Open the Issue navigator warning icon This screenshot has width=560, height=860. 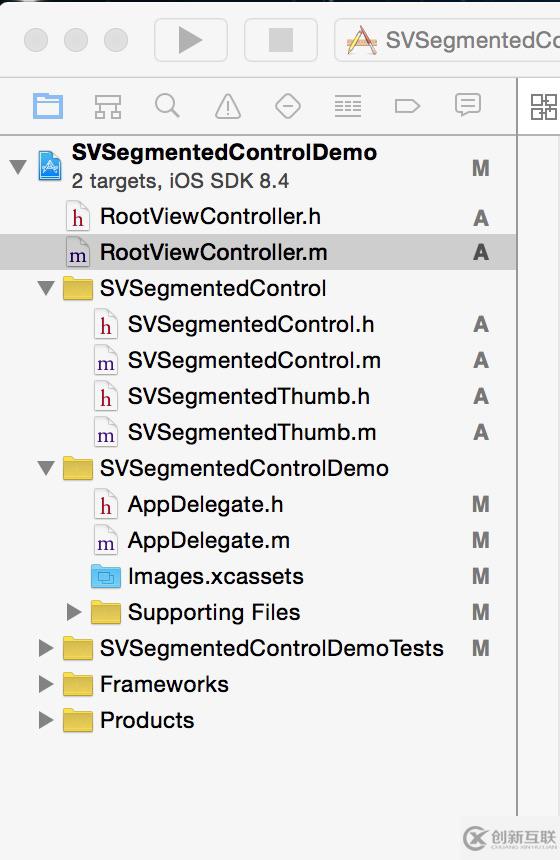tap(228, 106)
